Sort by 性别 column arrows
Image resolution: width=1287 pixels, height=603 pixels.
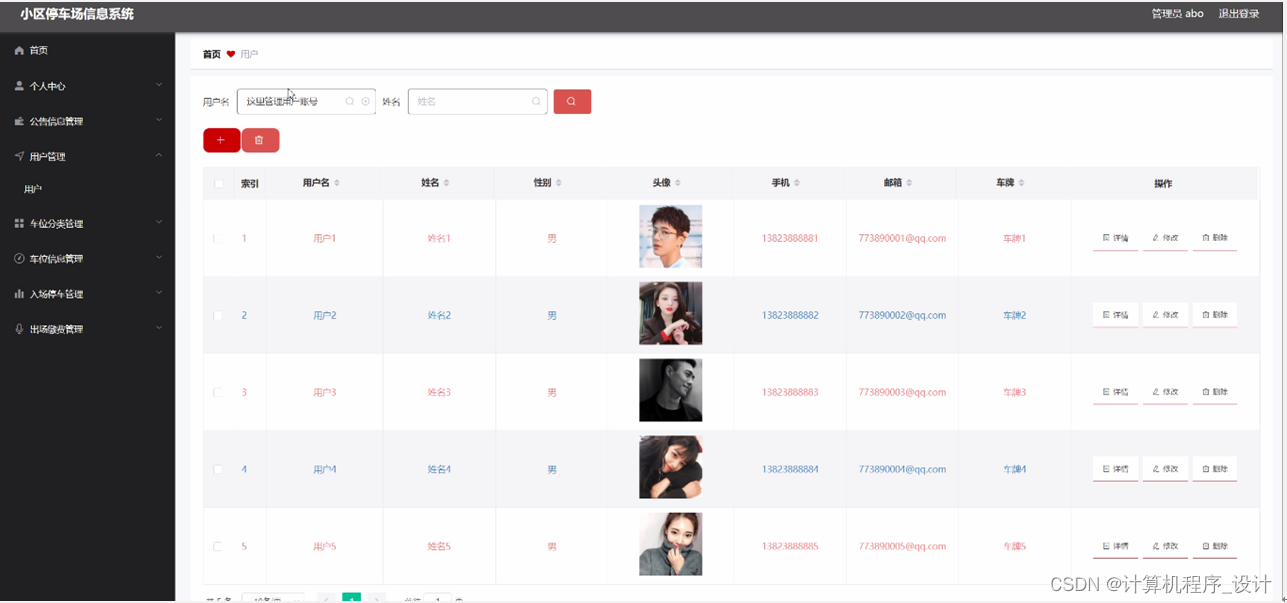[x=559, y=183]
